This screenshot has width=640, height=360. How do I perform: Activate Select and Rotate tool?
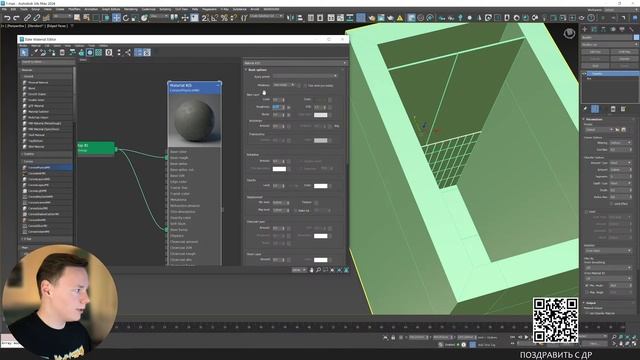click(x=126, y=18)
